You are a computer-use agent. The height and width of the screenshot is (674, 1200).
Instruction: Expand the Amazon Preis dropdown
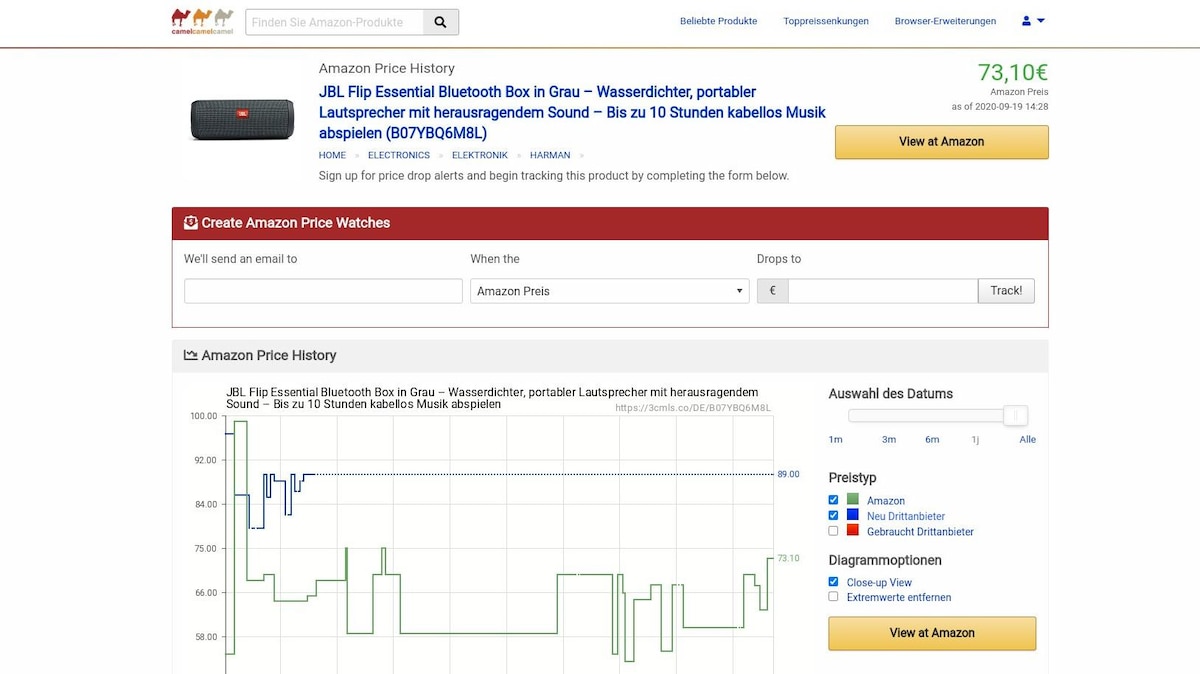tap(609, 291)
